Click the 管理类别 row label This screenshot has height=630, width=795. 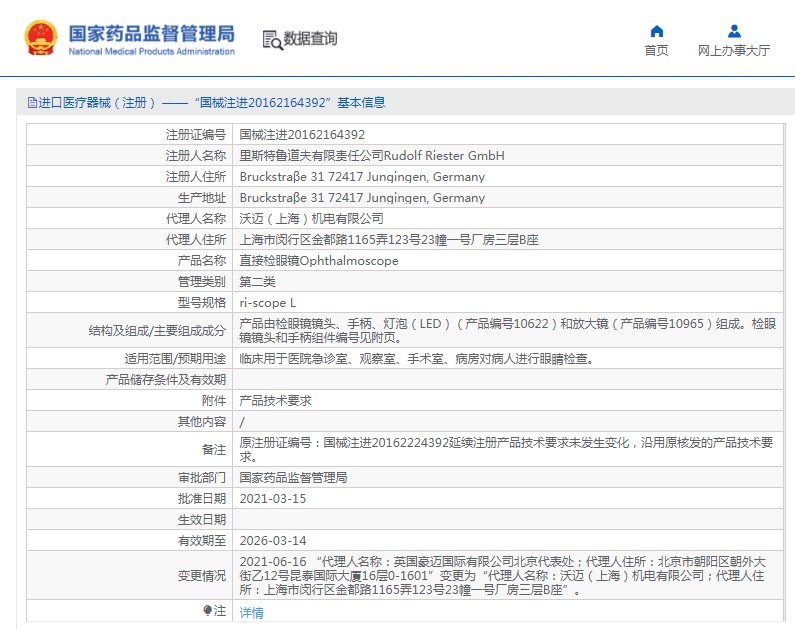pos(202,282)
